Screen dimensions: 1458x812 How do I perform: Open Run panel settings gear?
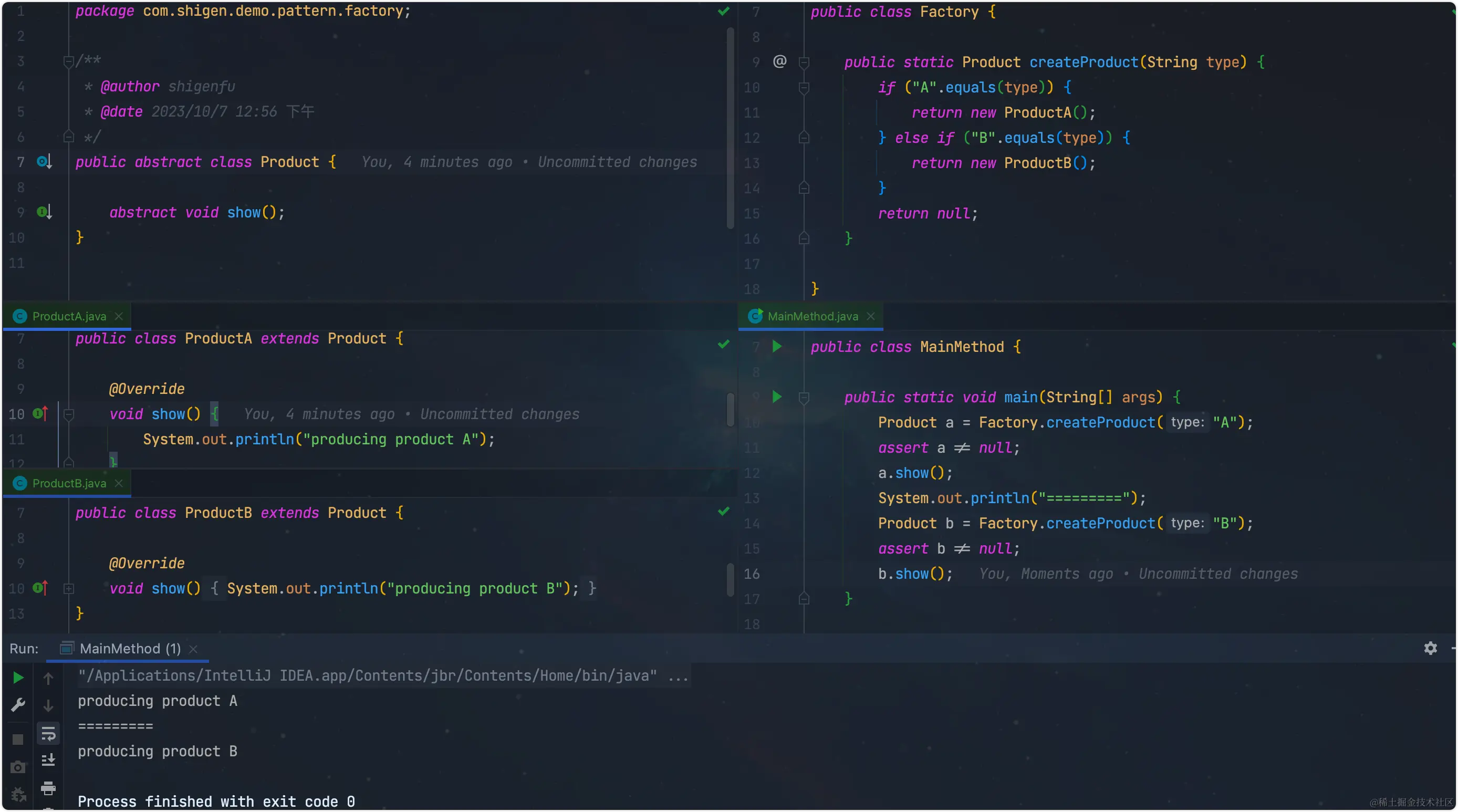pyautogui.click(x=1430, y=648)
